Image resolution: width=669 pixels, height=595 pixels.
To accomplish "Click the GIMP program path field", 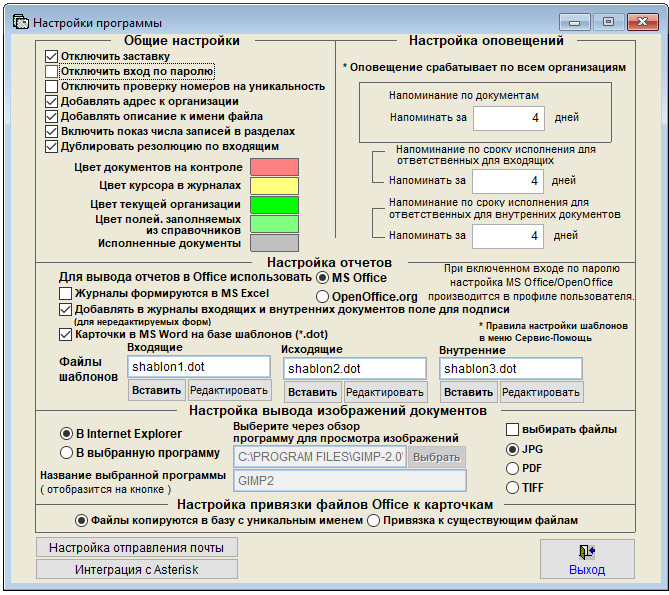I will (x=320, y=457).
